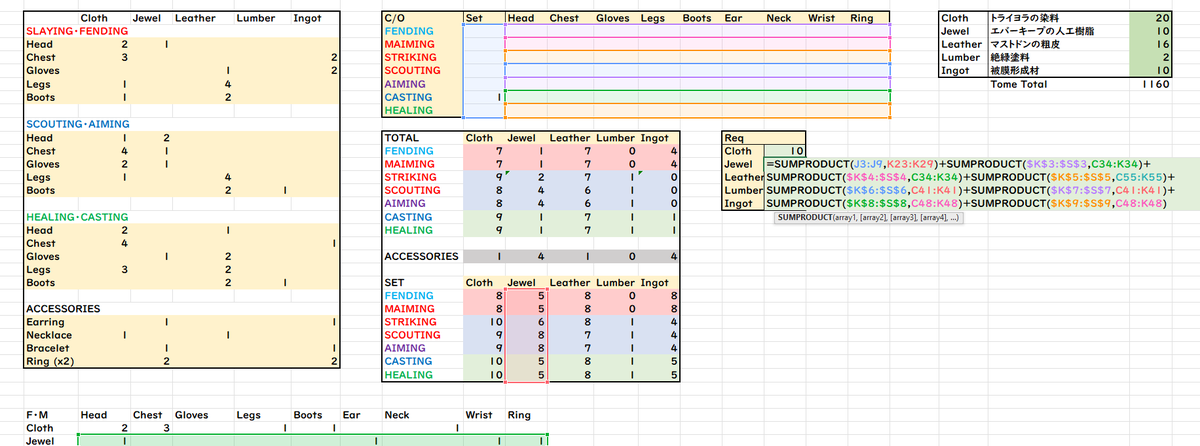
Task: Click the Req header cell
Action: click(732, 137)
